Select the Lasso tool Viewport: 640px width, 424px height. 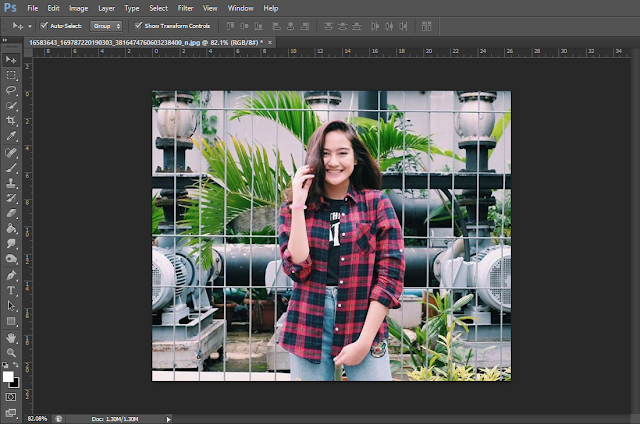[12, 90]
